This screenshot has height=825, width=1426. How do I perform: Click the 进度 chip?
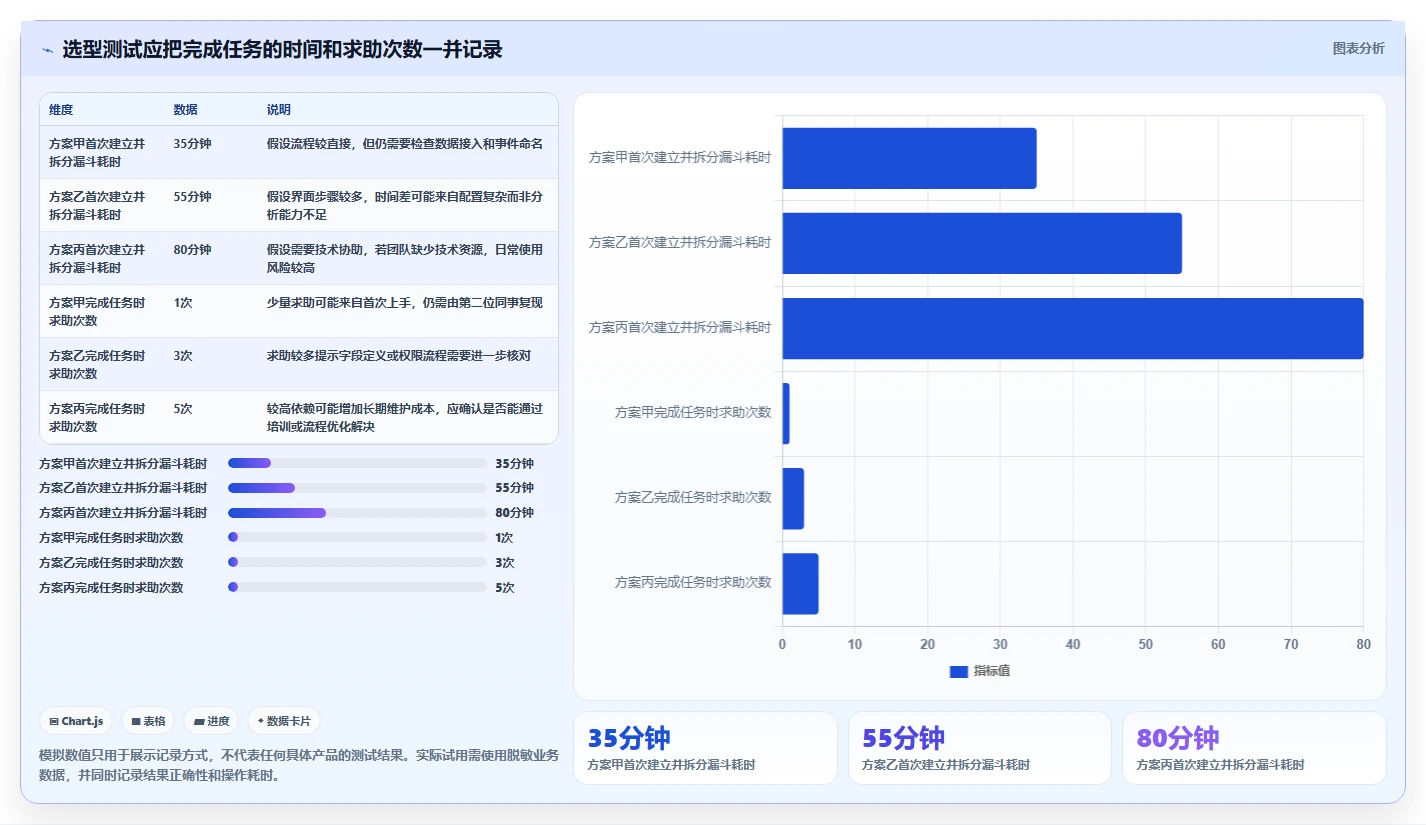[x=211, y=721]
